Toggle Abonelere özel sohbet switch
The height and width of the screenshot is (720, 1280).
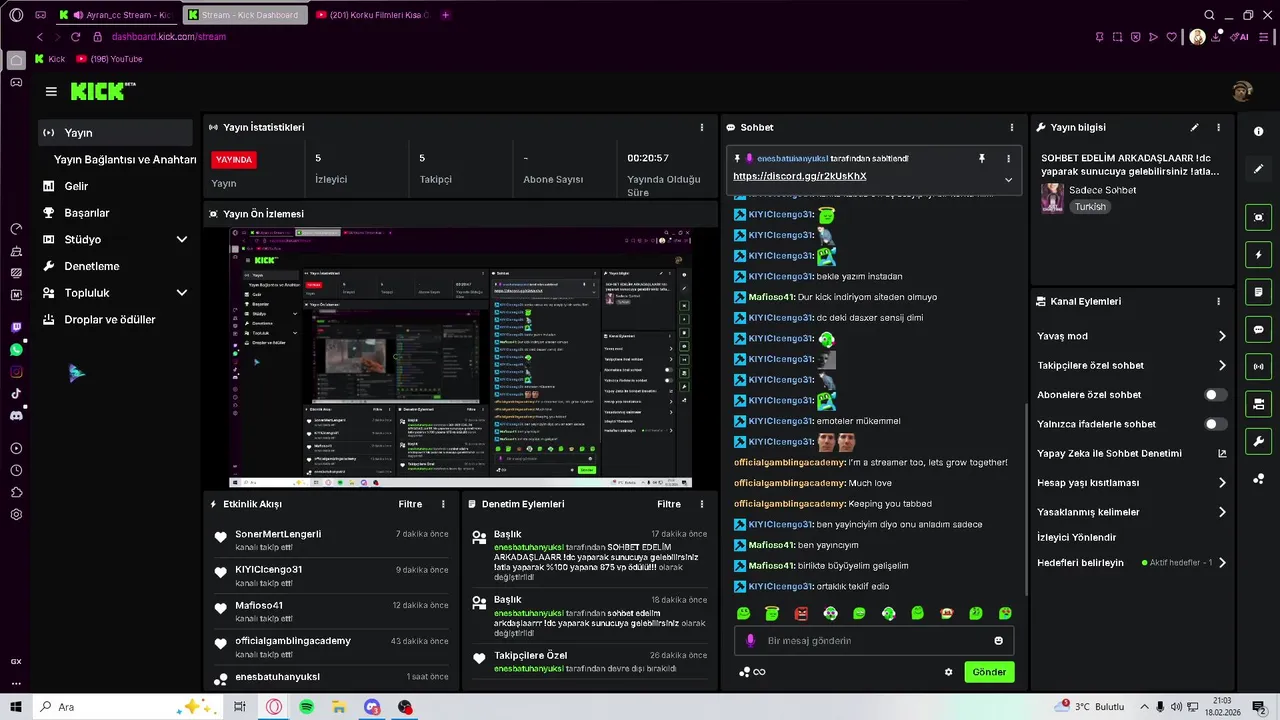pyautogui.click(x=1216, y=395)
